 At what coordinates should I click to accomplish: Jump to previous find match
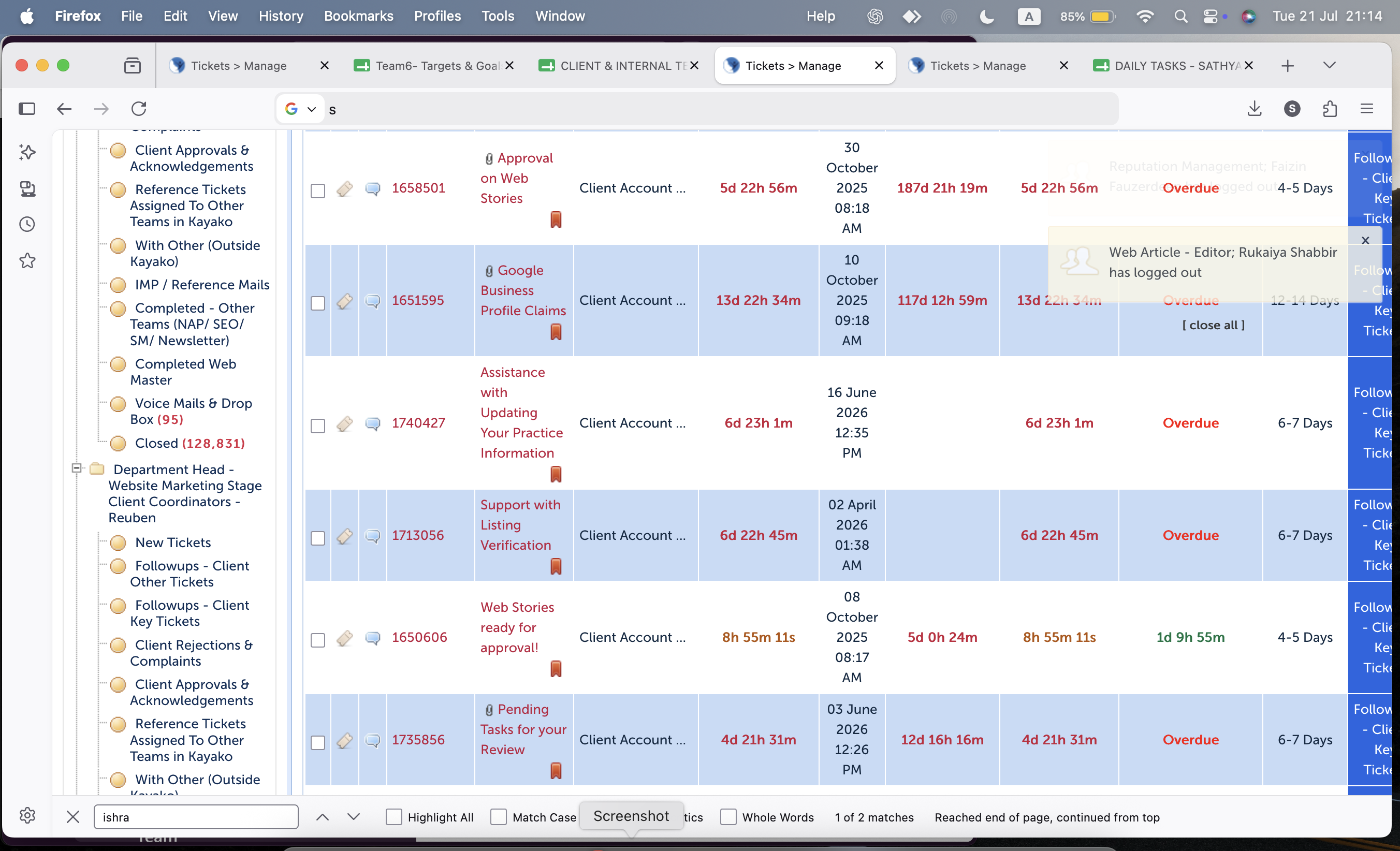(322, 817)
